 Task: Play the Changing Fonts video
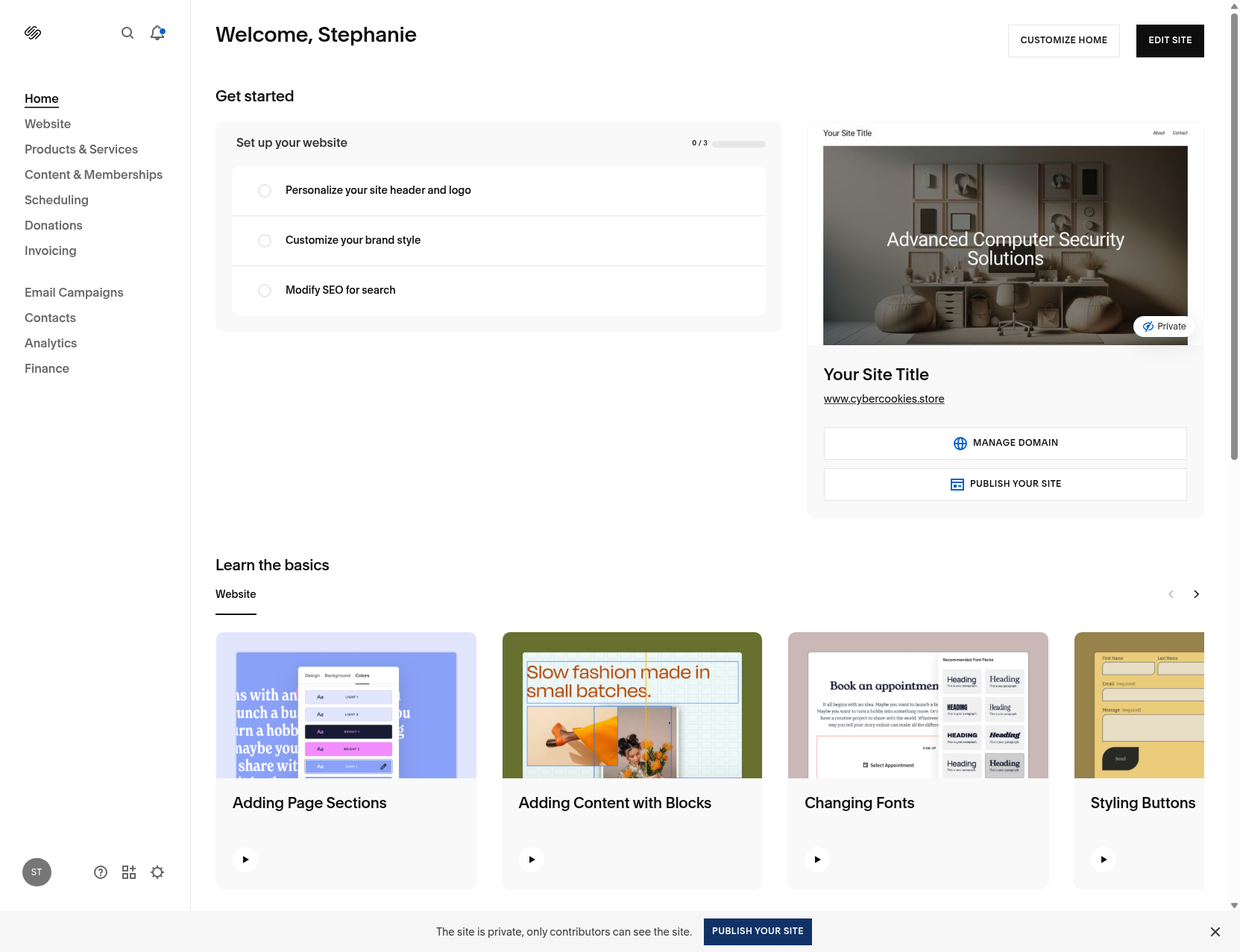click(x=816, y=859)
